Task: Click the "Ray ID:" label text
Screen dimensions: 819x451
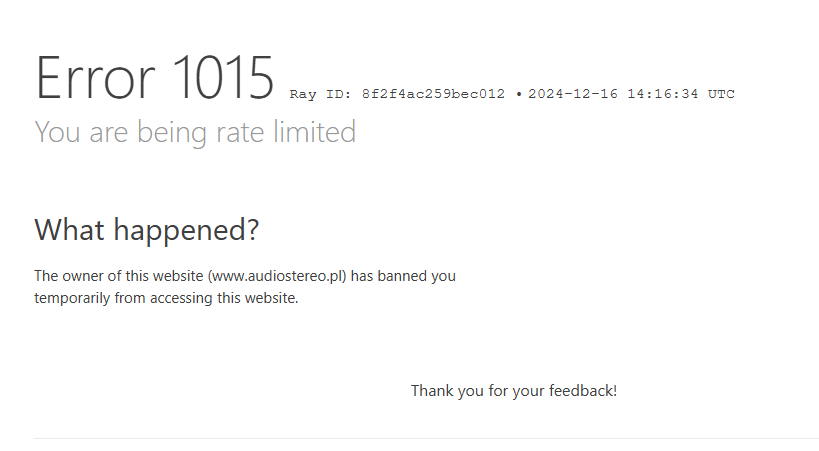Action: [x=321, y=94]
